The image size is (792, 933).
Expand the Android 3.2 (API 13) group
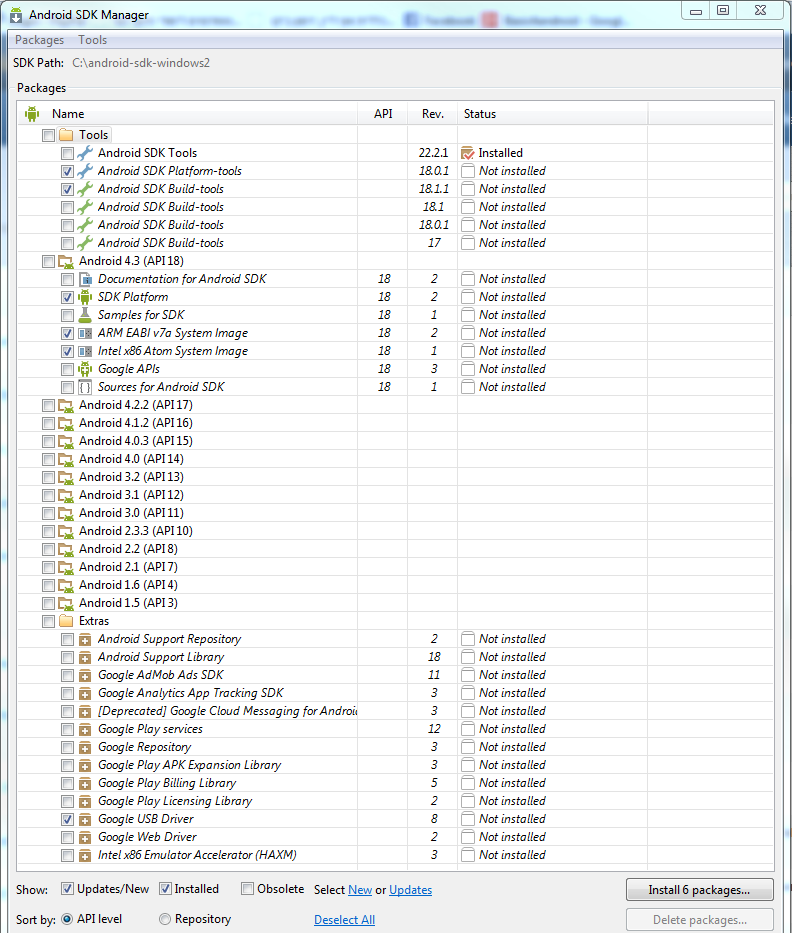tap(132, 477)
